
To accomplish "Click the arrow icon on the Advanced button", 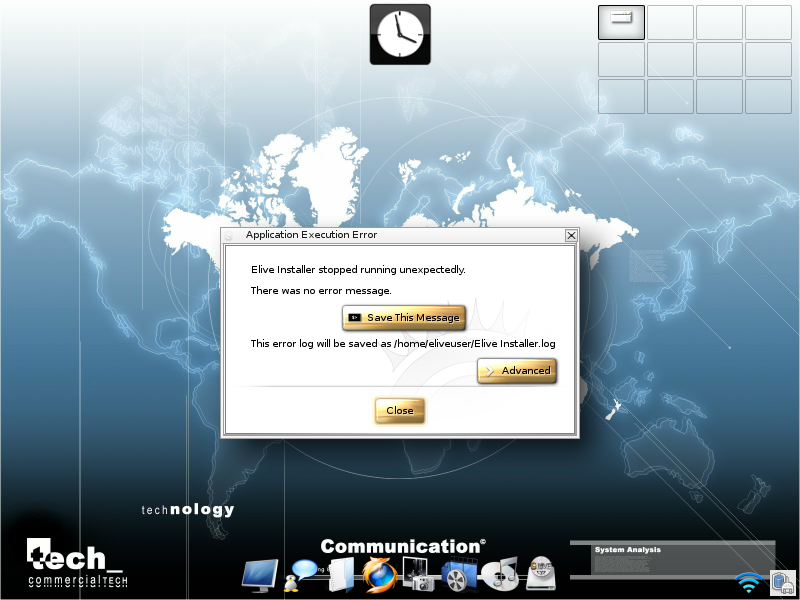I will pyautogui.click(x=489, y=371).
